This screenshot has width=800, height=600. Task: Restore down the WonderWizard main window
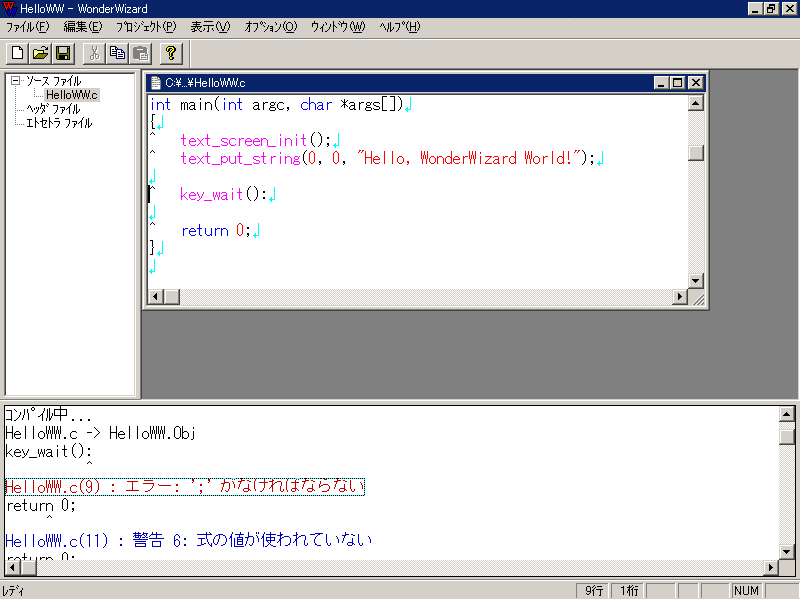pos(771,9)
